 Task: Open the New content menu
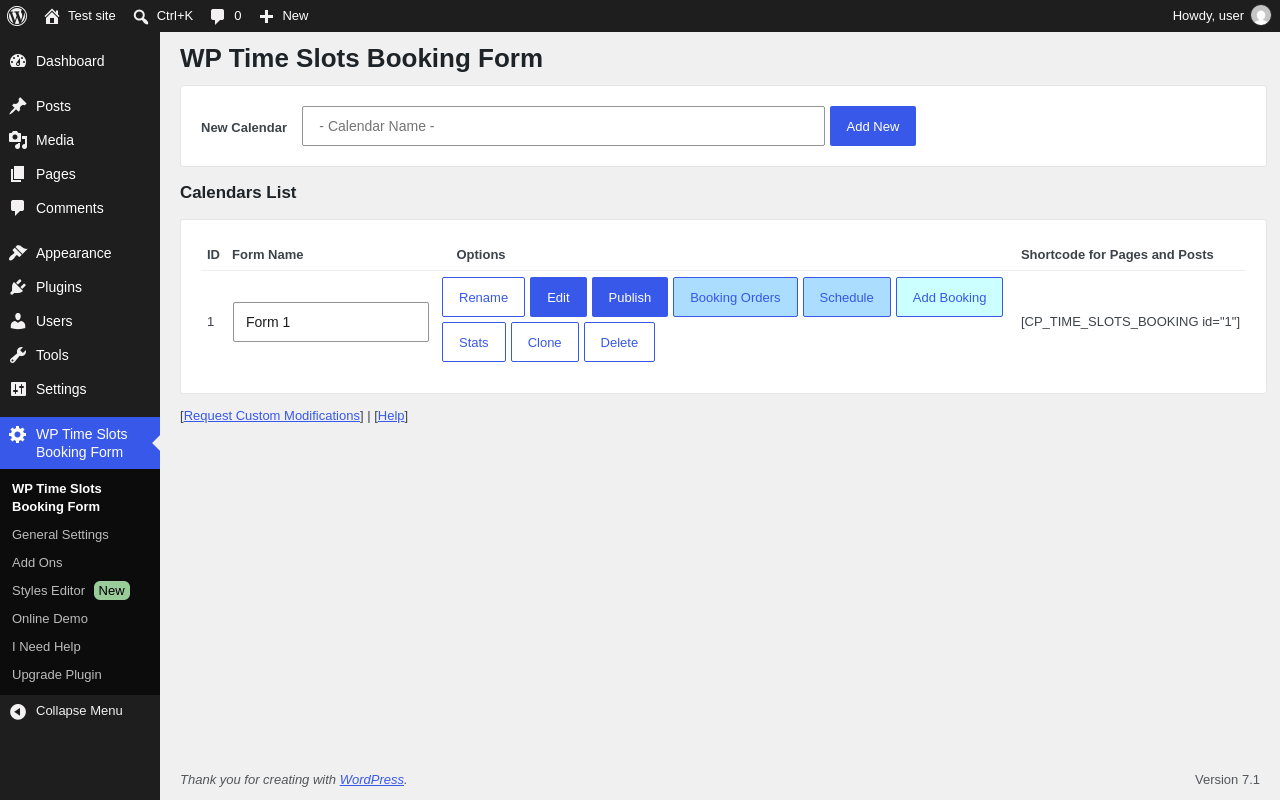click(x=284, y=16)
